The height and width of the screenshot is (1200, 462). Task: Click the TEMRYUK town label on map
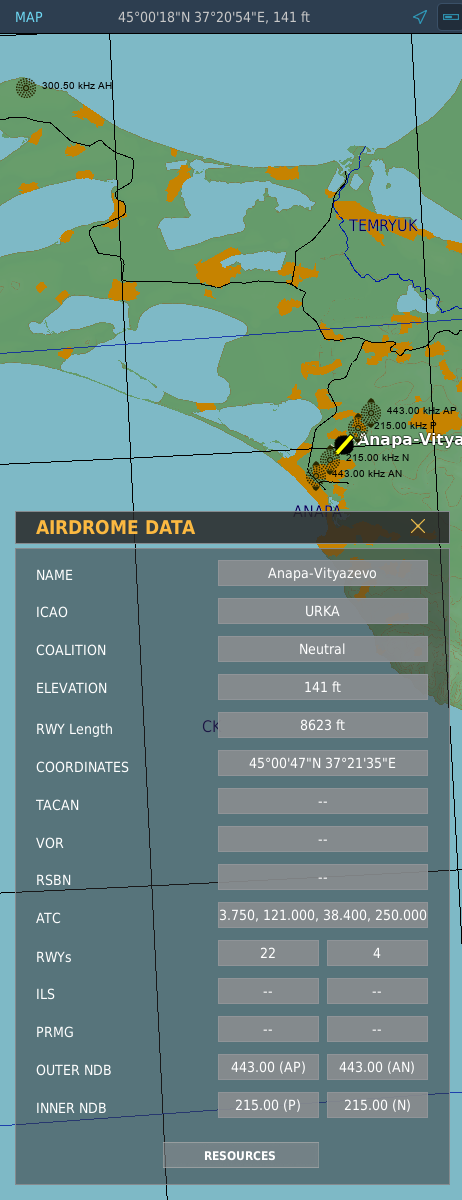click(383, 226)
